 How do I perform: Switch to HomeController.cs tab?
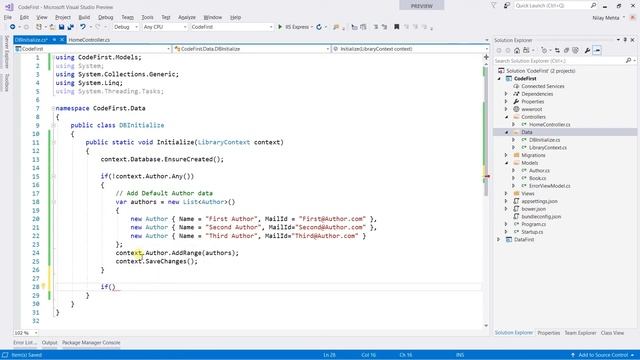tap(89, 40)
